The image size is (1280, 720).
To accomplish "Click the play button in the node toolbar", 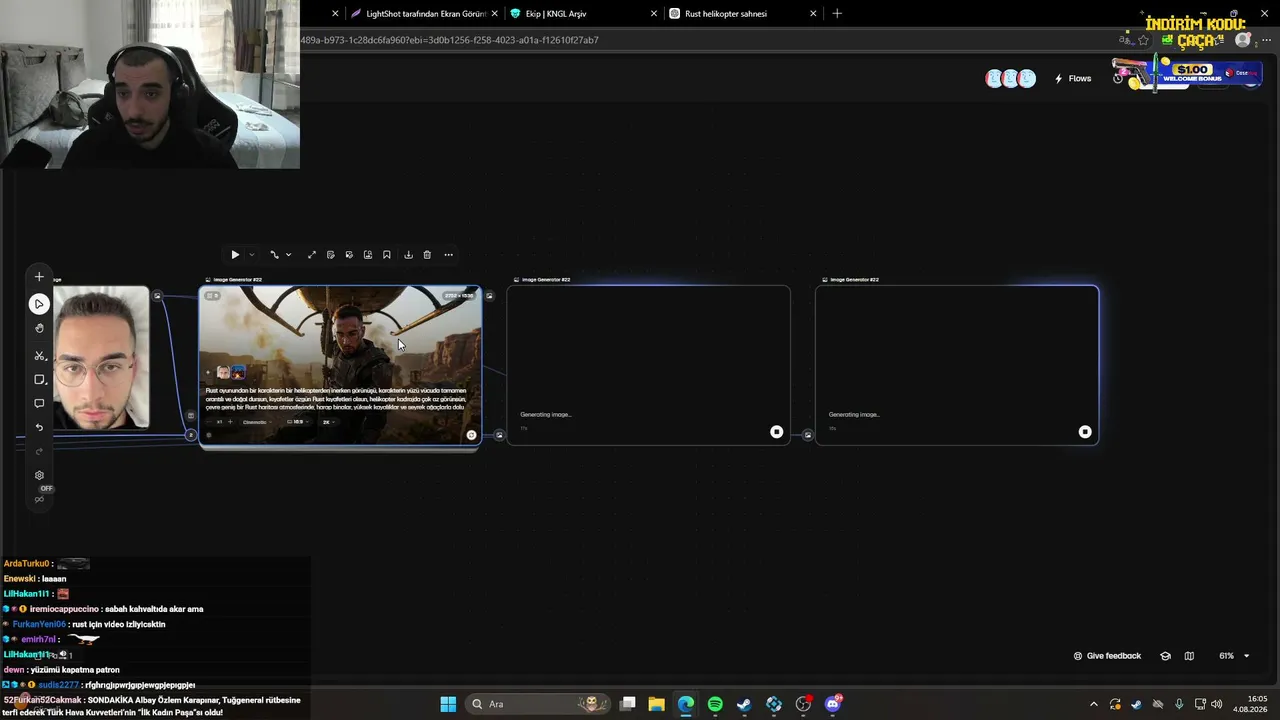I will coord(235,255).
